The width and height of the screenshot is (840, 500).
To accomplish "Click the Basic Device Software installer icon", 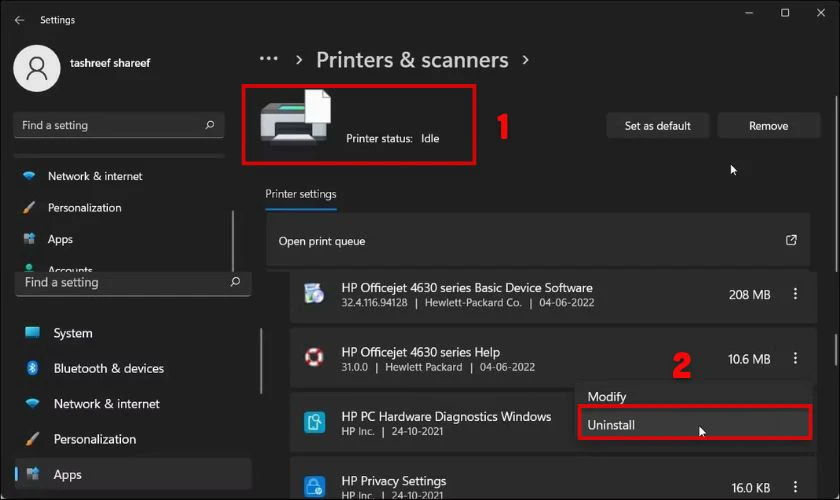I will tap(314, 294).
